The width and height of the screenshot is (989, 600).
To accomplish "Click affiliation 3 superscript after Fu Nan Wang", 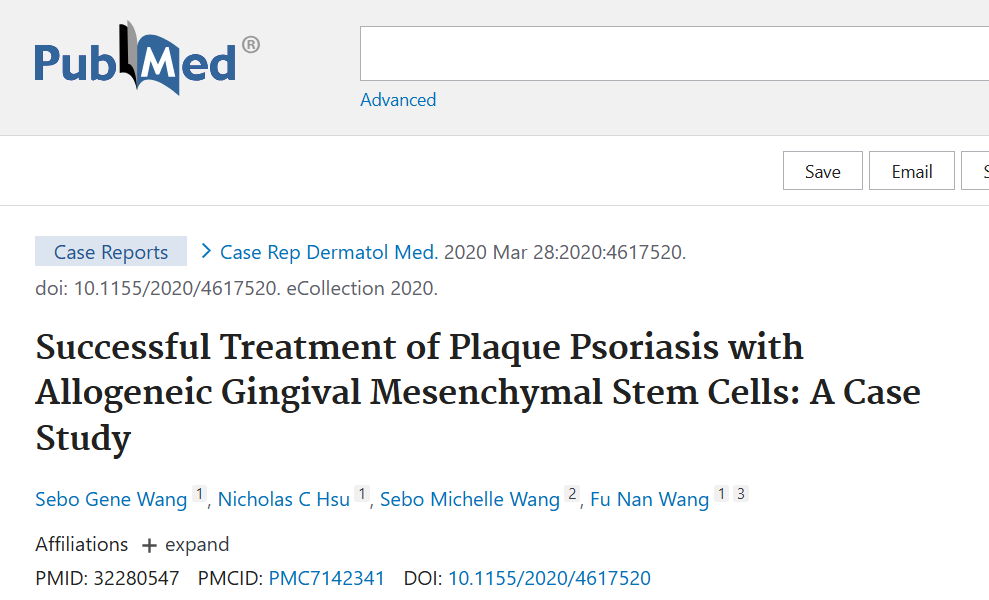I will click(x=740, y=494).
